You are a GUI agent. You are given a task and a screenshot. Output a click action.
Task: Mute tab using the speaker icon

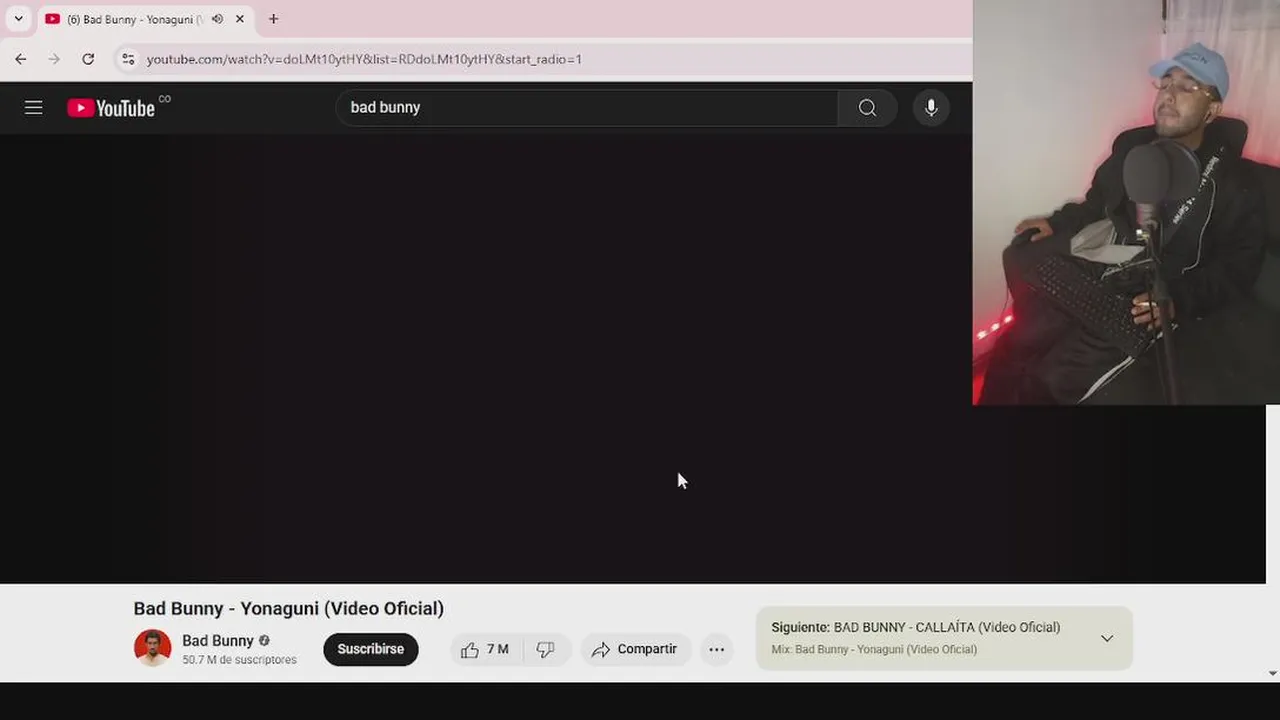(217, 19)
